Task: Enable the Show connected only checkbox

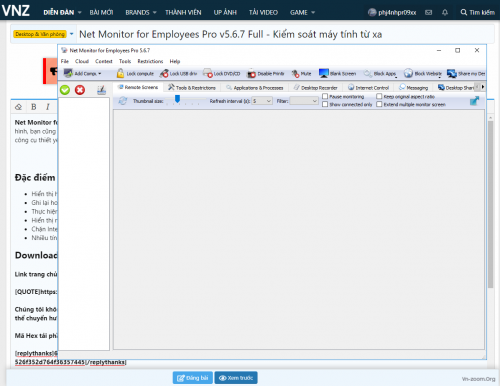Action: 325,104
